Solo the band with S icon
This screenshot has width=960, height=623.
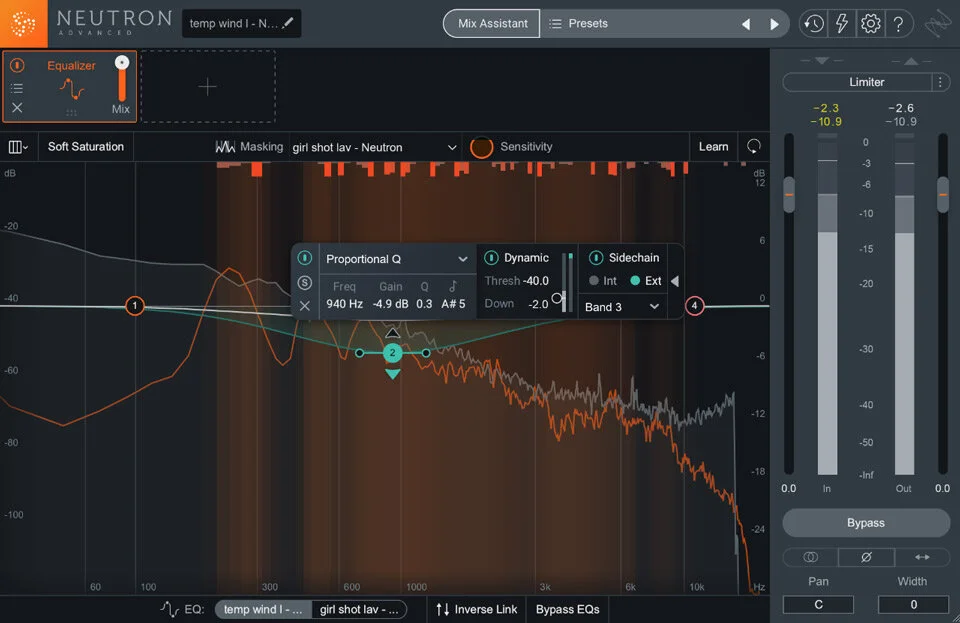click(x=304, y=283)
